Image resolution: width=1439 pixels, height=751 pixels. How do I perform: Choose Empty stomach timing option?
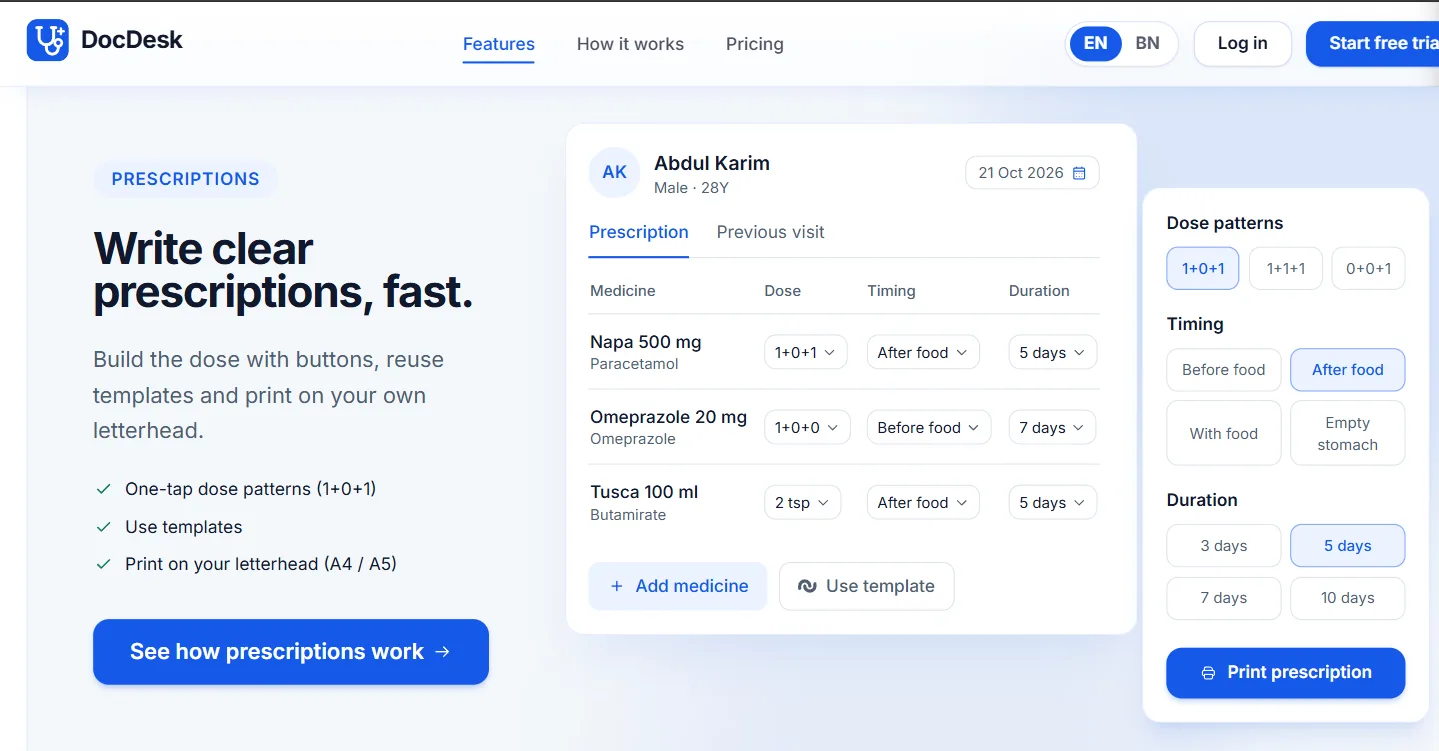click(1348, 433)
